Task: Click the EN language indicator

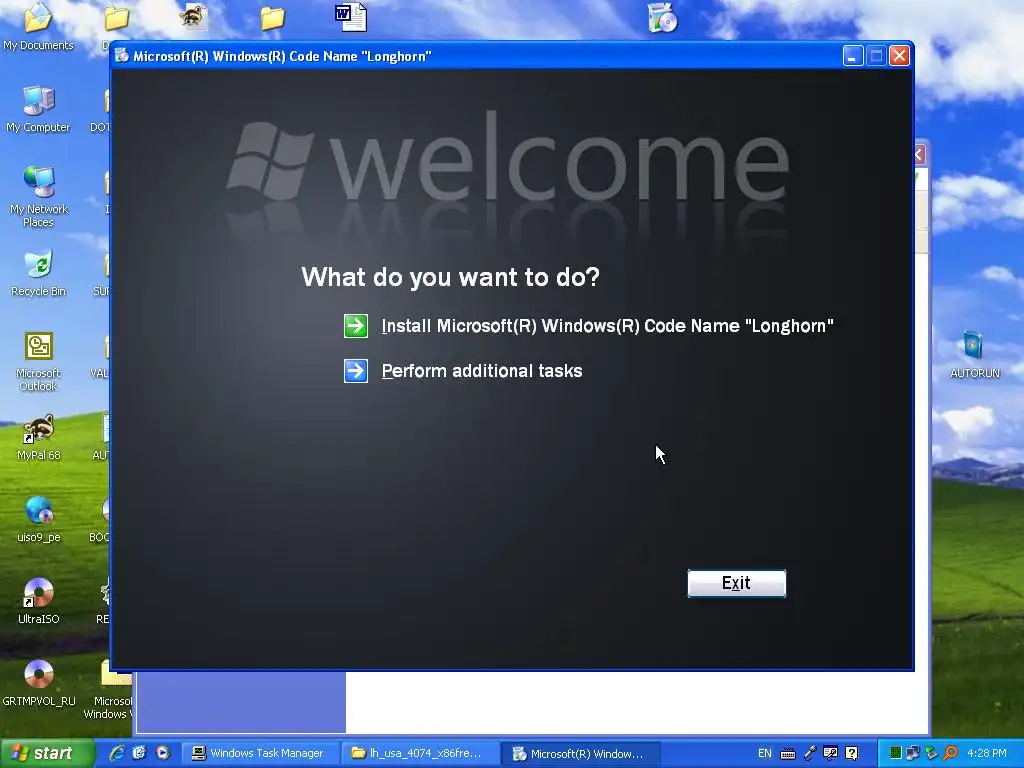Action: coord(765,753)
